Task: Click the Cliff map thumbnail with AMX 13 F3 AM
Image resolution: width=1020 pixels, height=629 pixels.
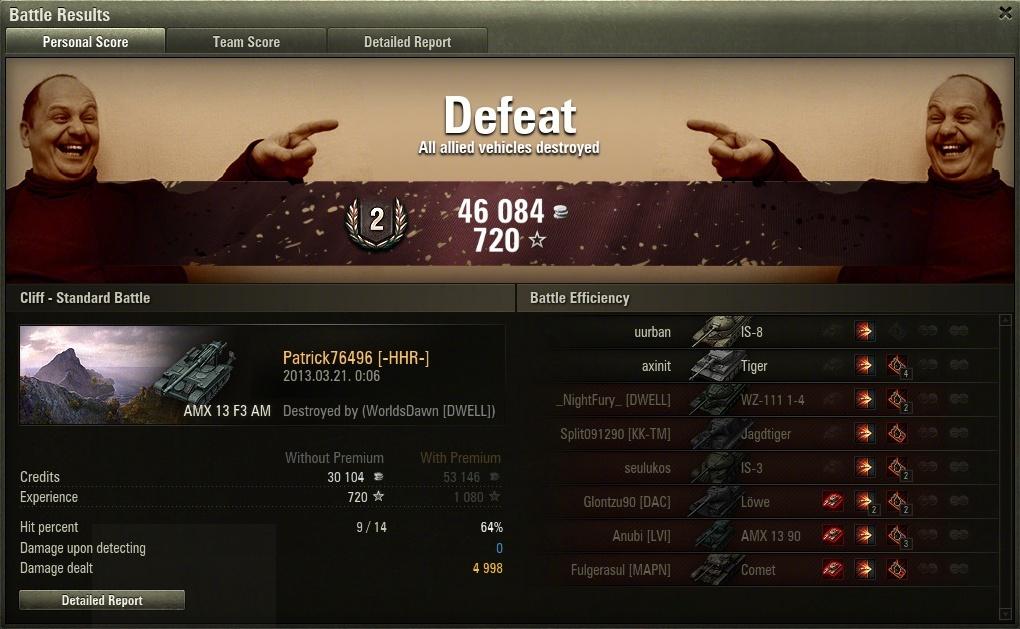Action: pyautogui.click(x=146, y=375)
